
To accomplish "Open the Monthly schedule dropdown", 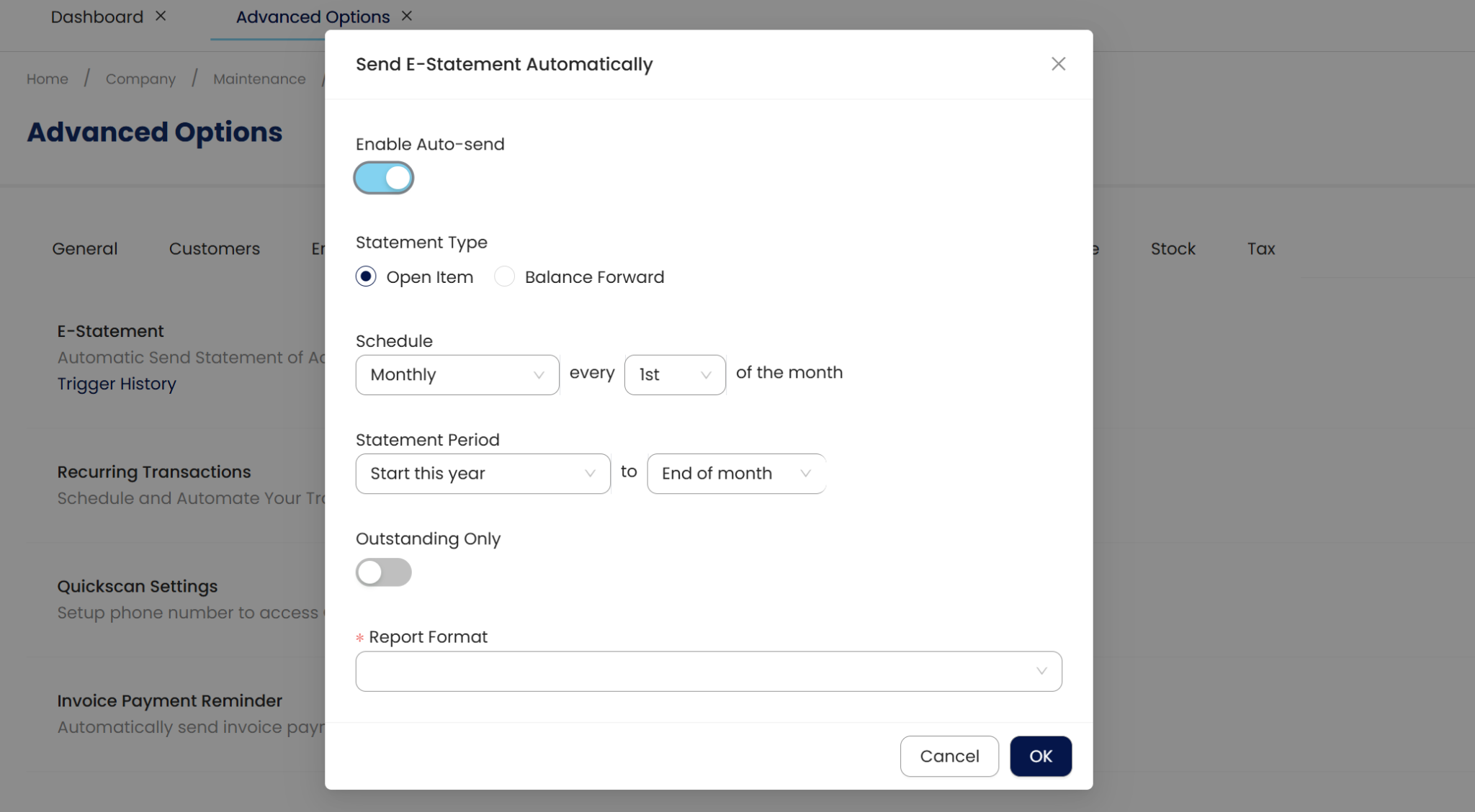I will point(457,374).
